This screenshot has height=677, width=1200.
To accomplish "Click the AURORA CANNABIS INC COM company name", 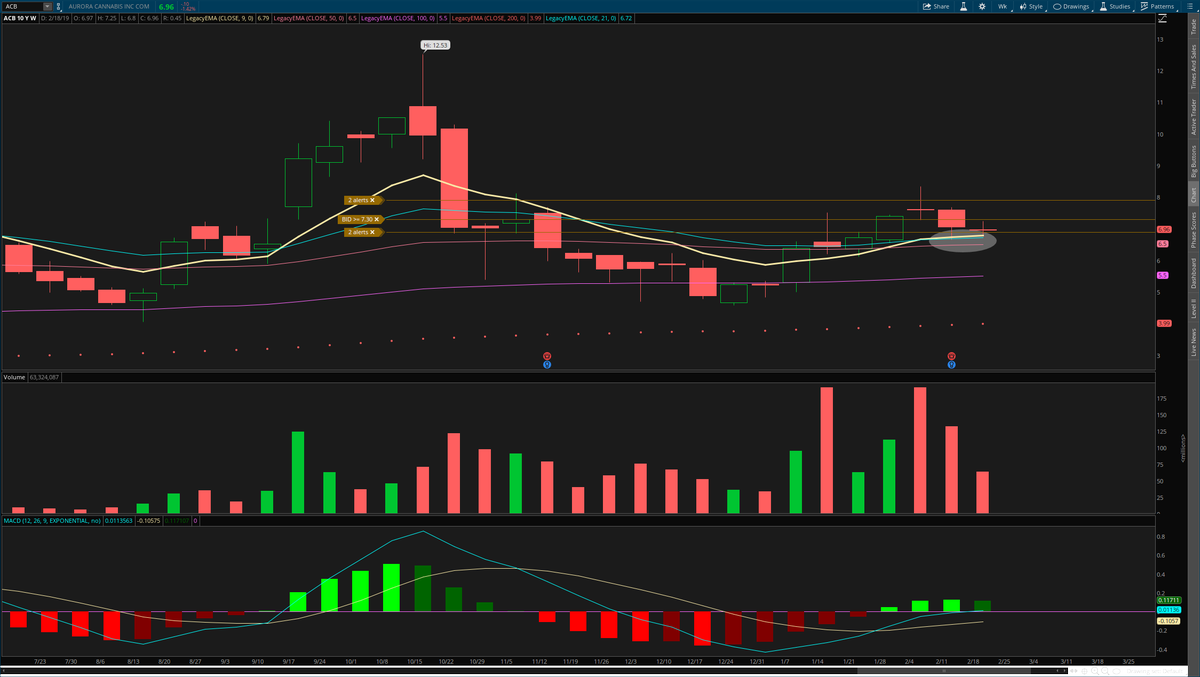I will click(111, 6).
